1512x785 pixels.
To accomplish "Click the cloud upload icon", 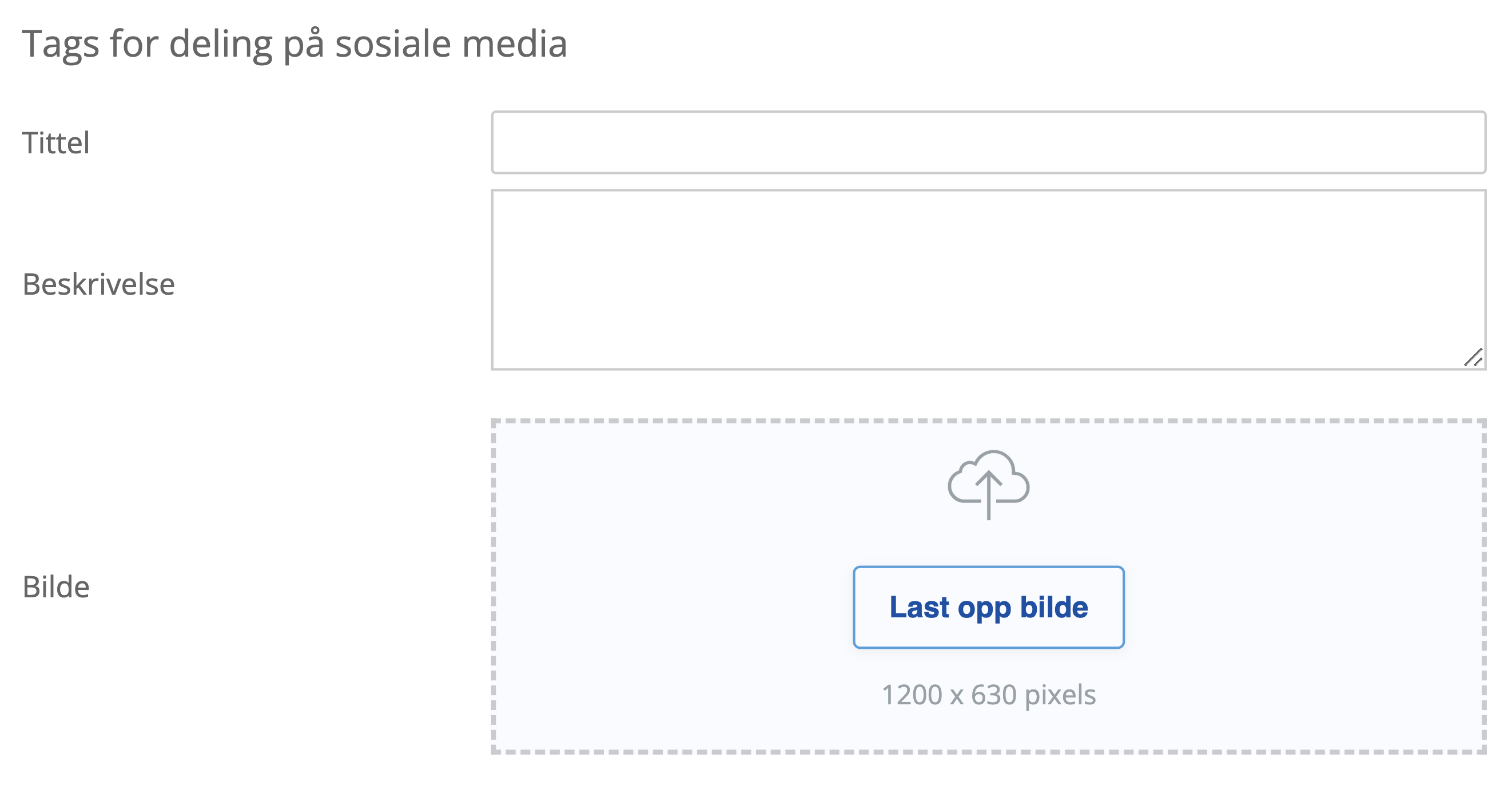I will point(988,485).
